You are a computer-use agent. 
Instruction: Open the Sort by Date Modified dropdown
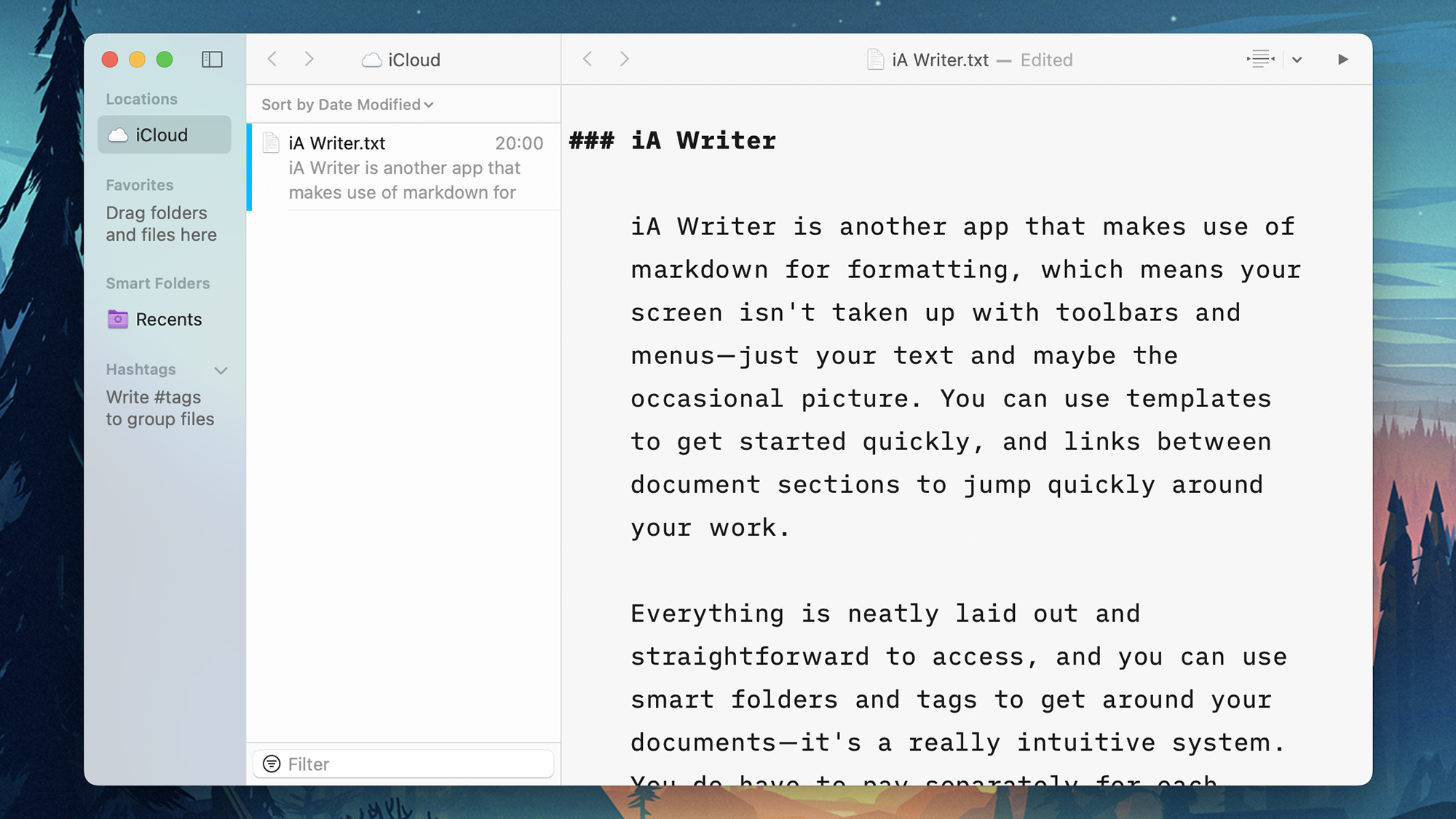pyautogui.click(x=347, y=105)
